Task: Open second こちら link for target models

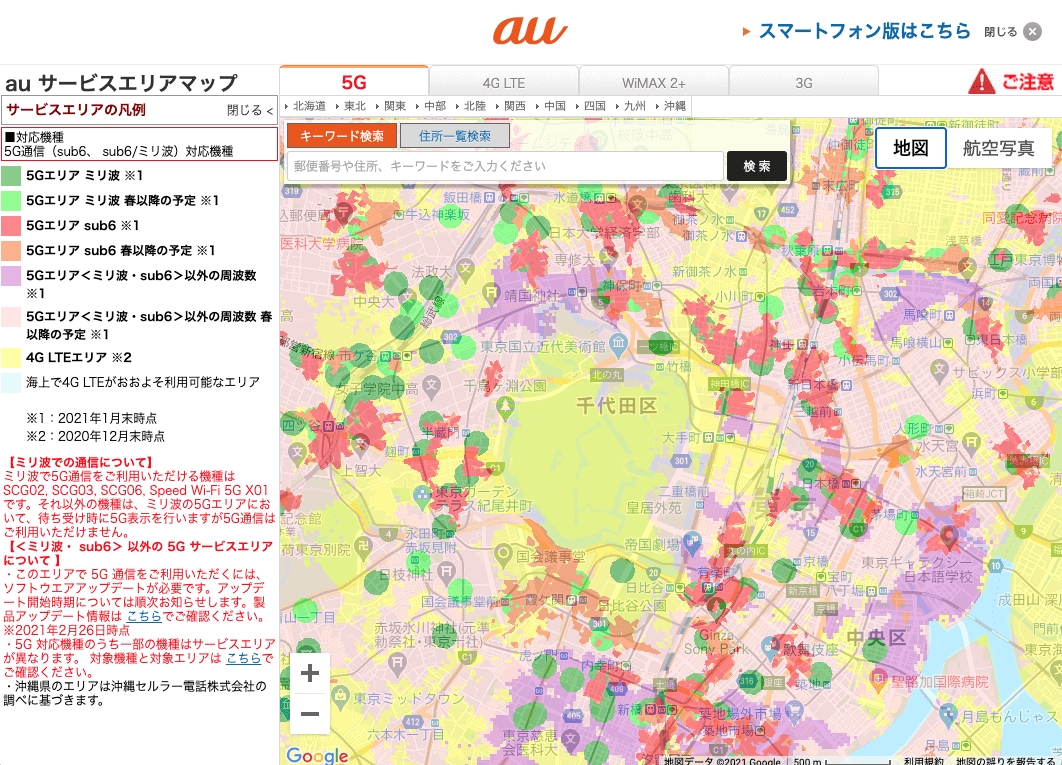Action: (x=243, y=658)
